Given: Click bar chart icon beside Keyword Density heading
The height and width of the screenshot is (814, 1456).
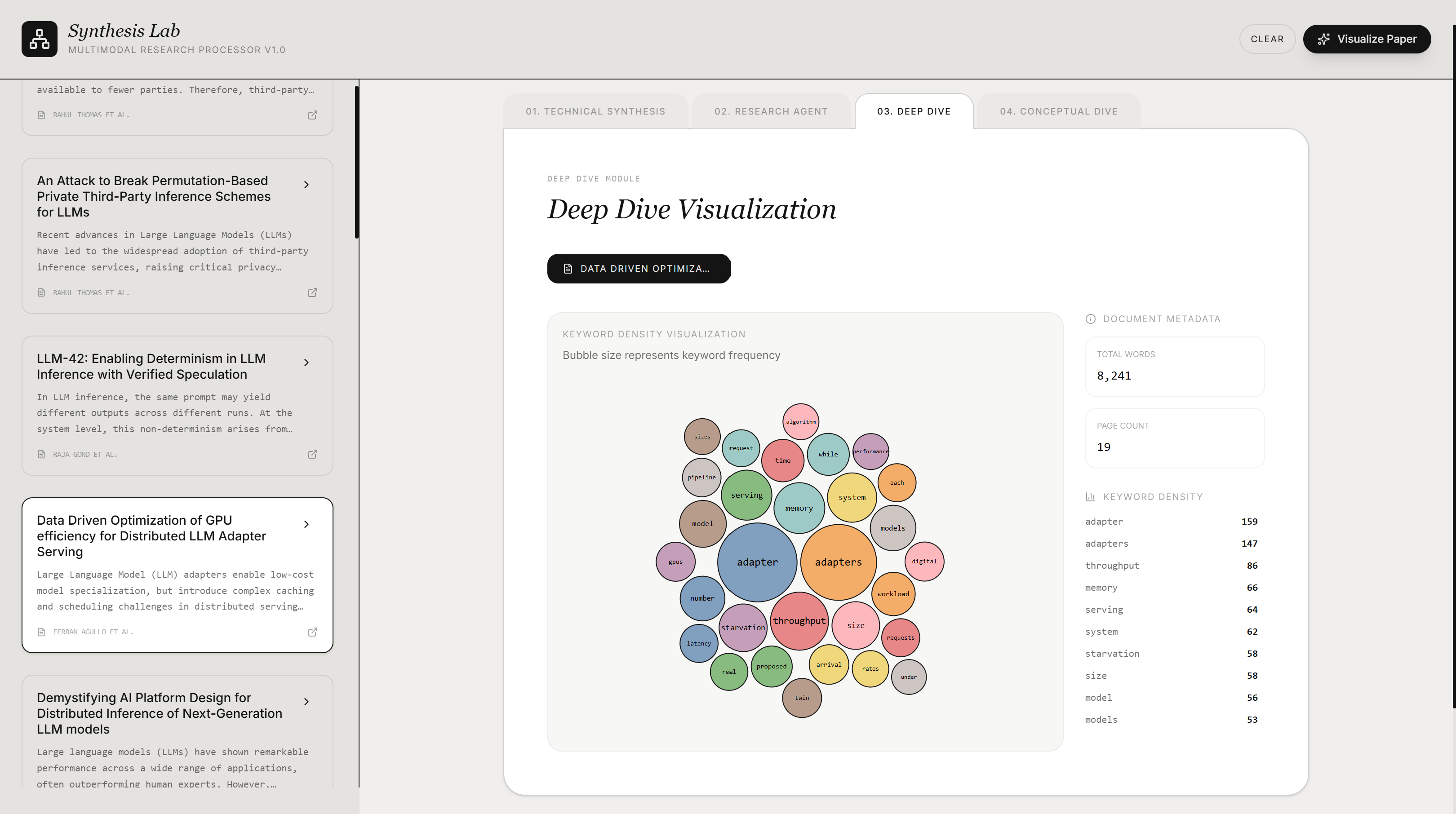Looking at the screenshot, I should pyautogui.click(x=1090, y=497).
